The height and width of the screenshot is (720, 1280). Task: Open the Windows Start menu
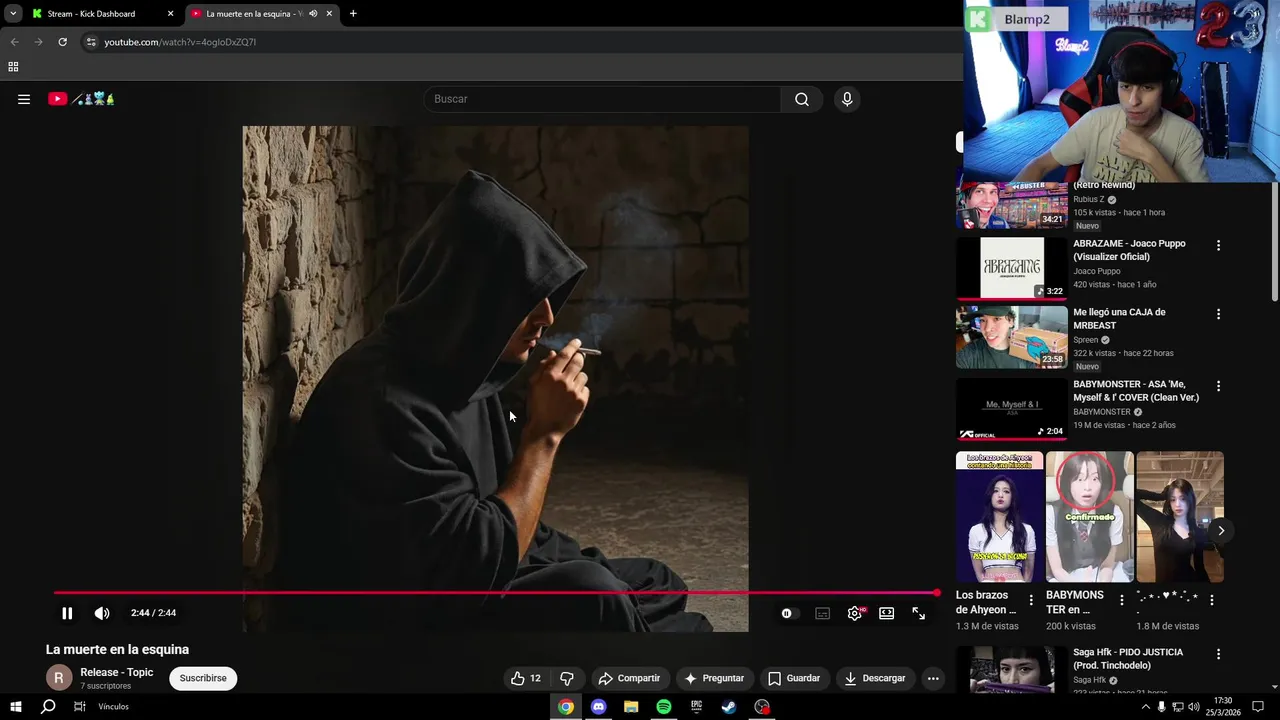click(16, 707)
